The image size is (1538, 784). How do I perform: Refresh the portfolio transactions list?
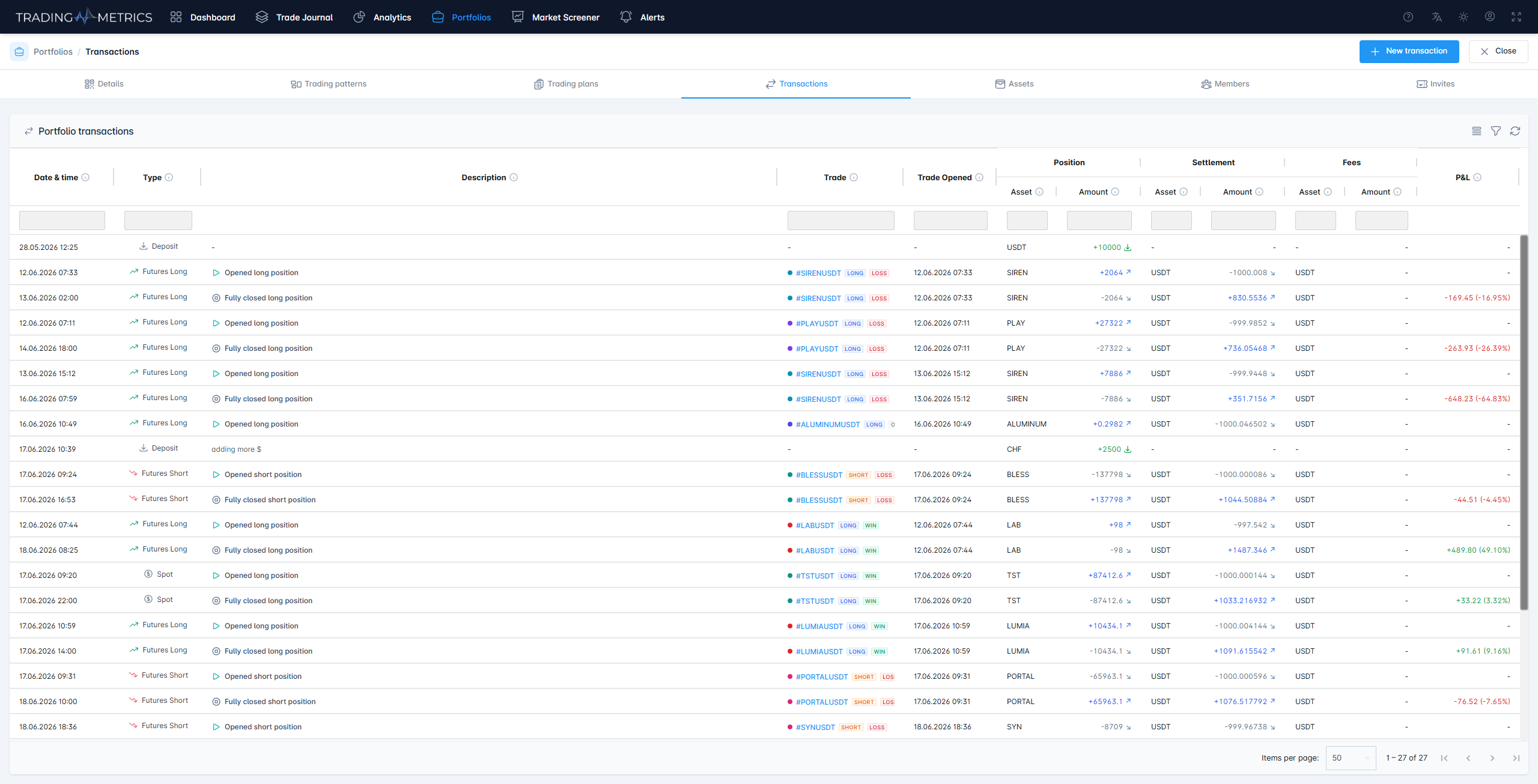click(1515, 131)
